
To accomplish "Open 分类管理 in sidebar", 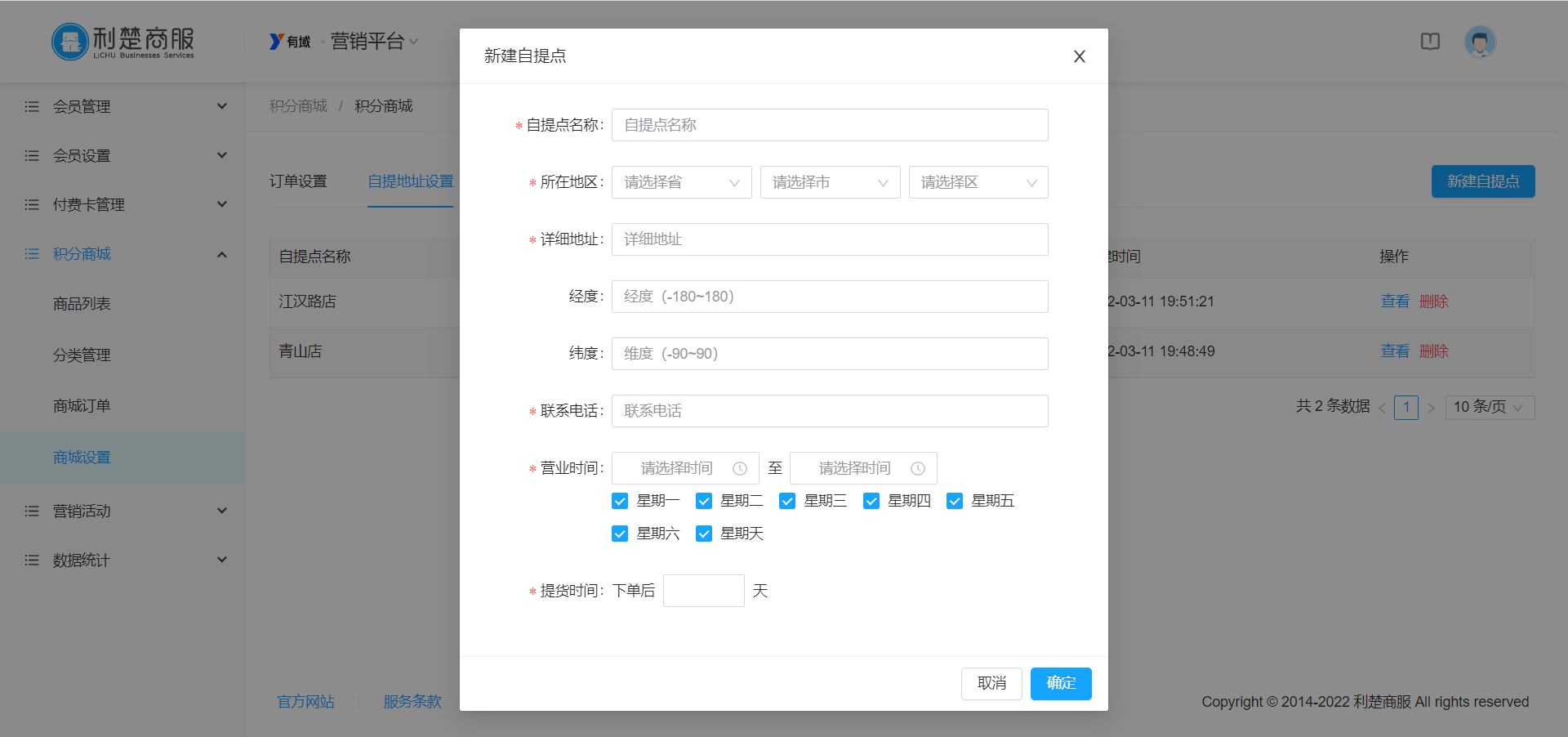I will coord(82,355).
